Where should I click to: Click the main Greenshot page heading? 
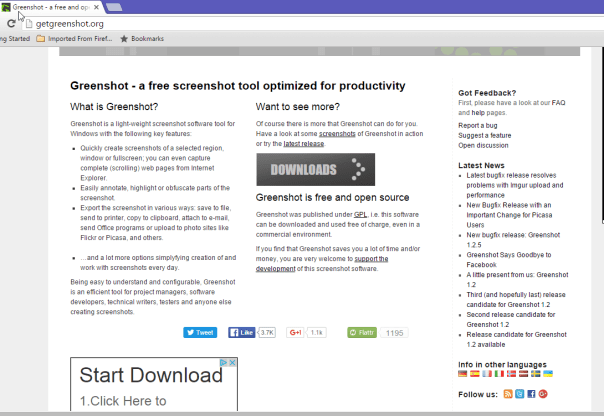[x=238, y=86]
